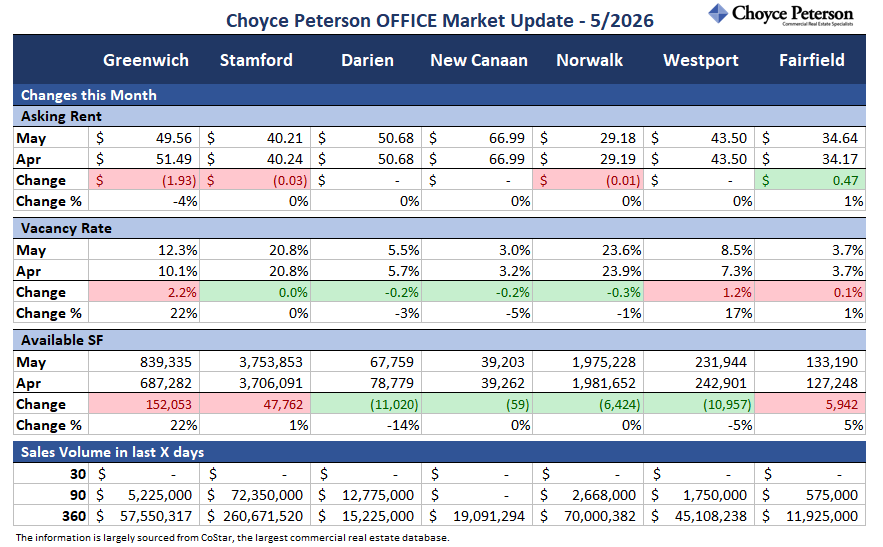This screenshot has height=547, width=883.
Task: Click Greenwich asking rent change (1.93)
Action: click(x=179, y=181)
